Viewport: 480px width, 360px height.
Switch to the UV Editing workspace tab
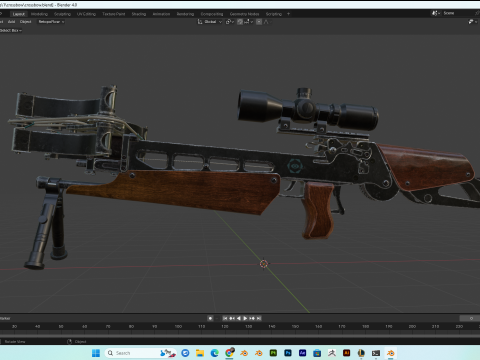tap(86, 14)
